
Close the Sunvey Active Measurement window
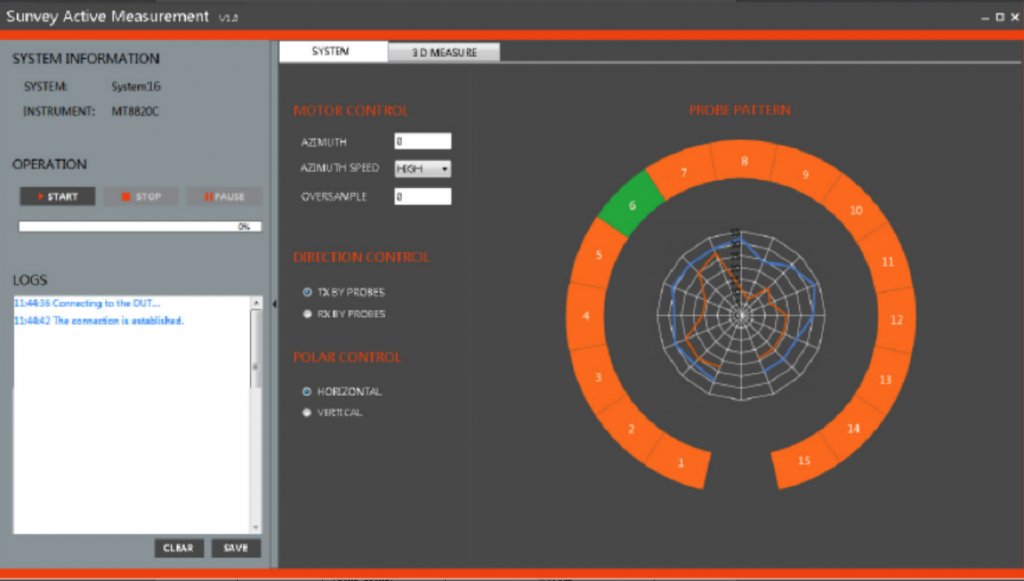coord(1015,18)
